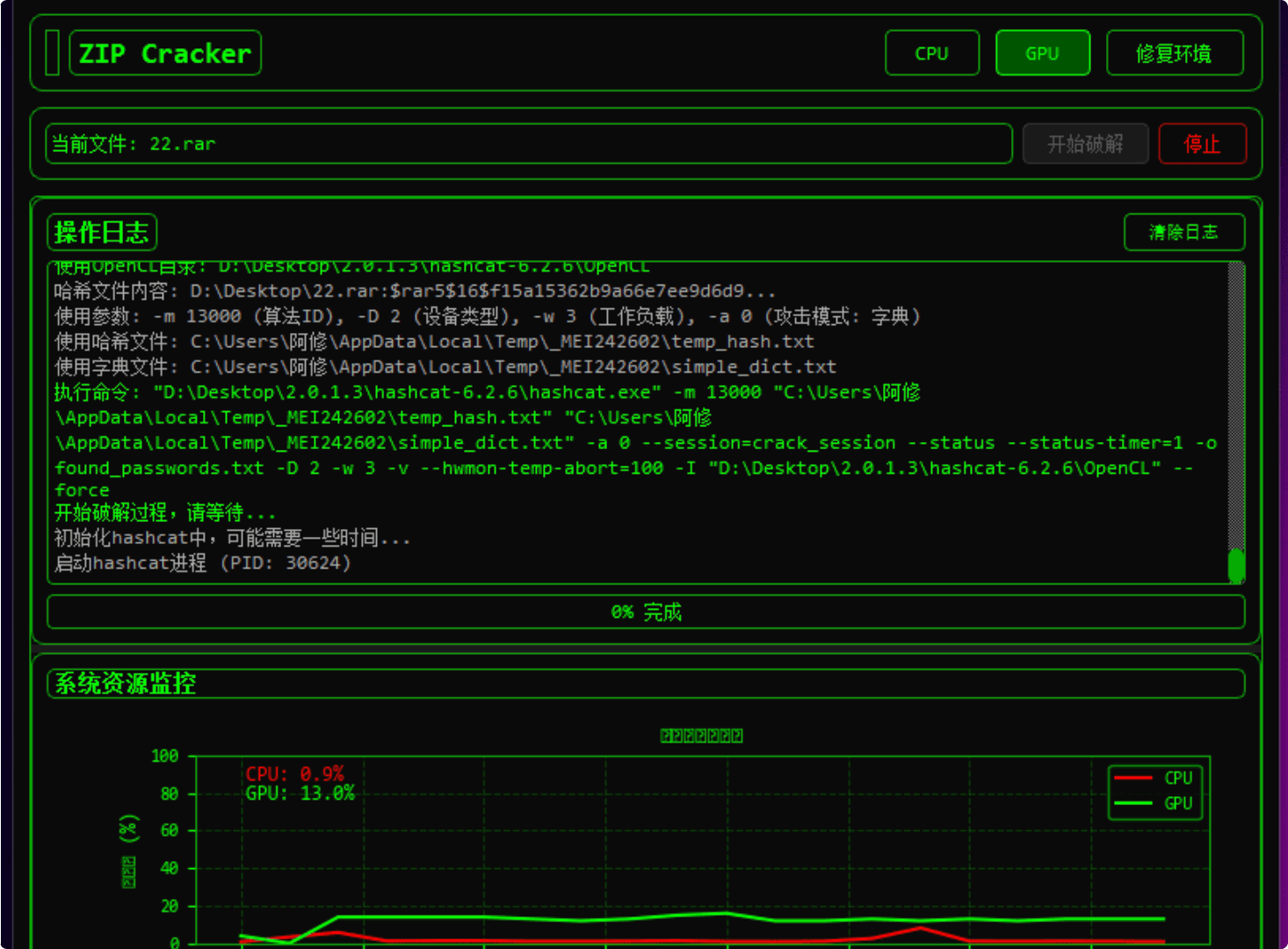
Task: Clear the log via 清除日志
Action: (x=1183, y=232)
